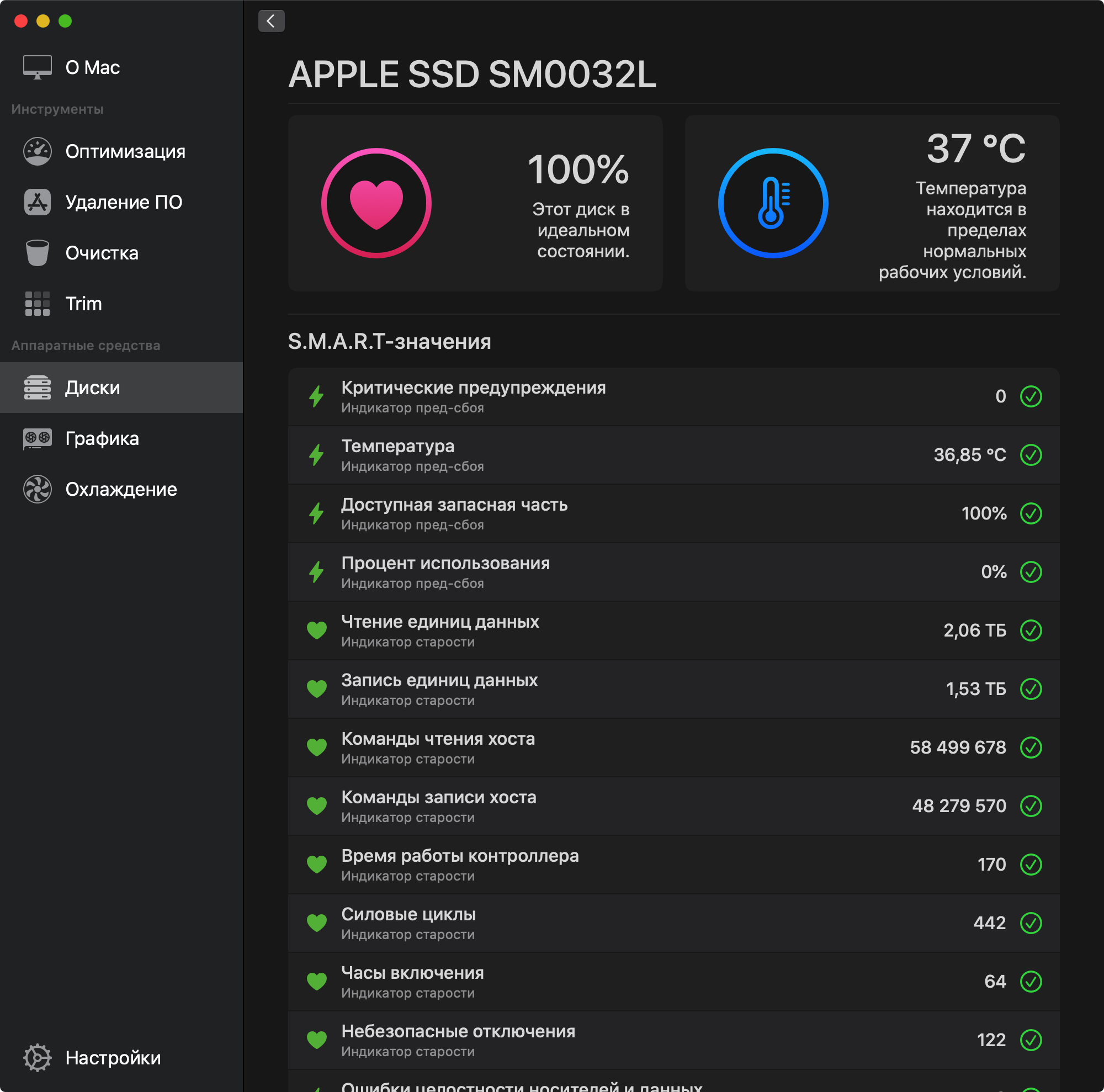Click the back arrow button
1104x1092 pixels.
tap(271, 21)
